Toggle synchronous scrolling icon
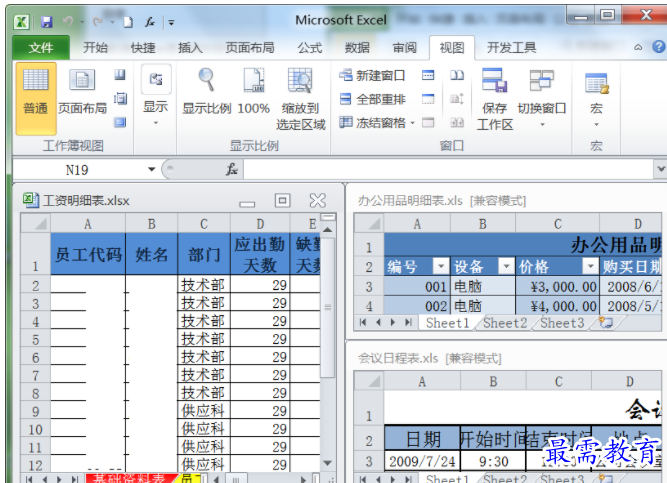 [457, 99]
